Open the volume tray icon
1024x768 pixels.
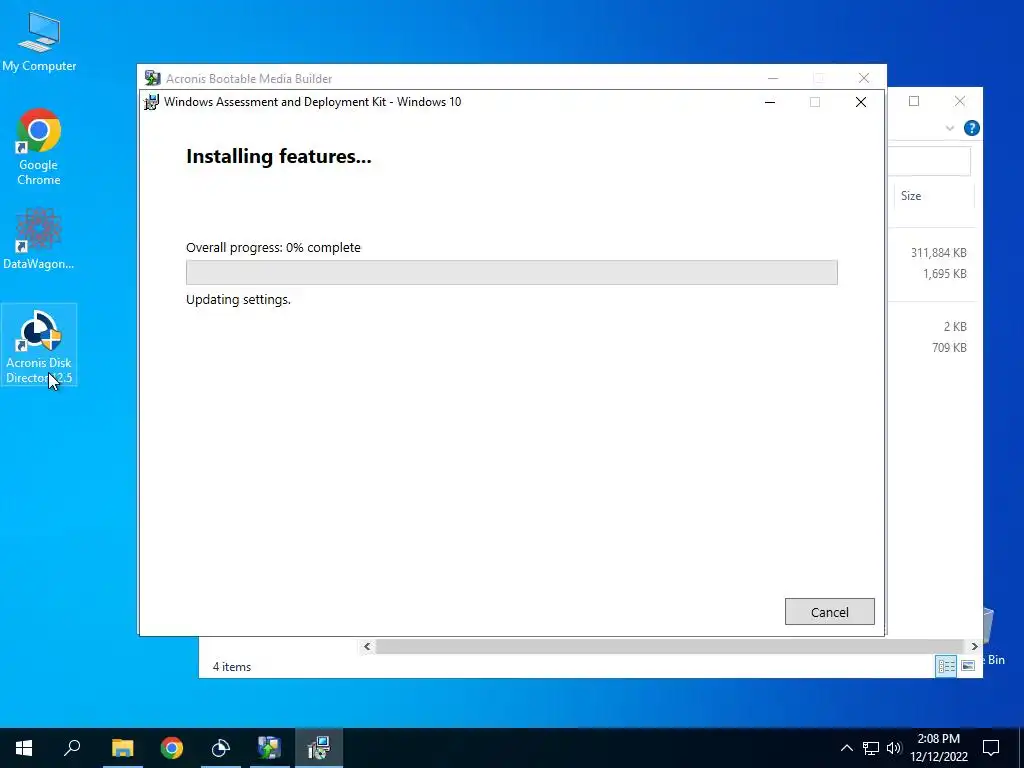point(893,748)
